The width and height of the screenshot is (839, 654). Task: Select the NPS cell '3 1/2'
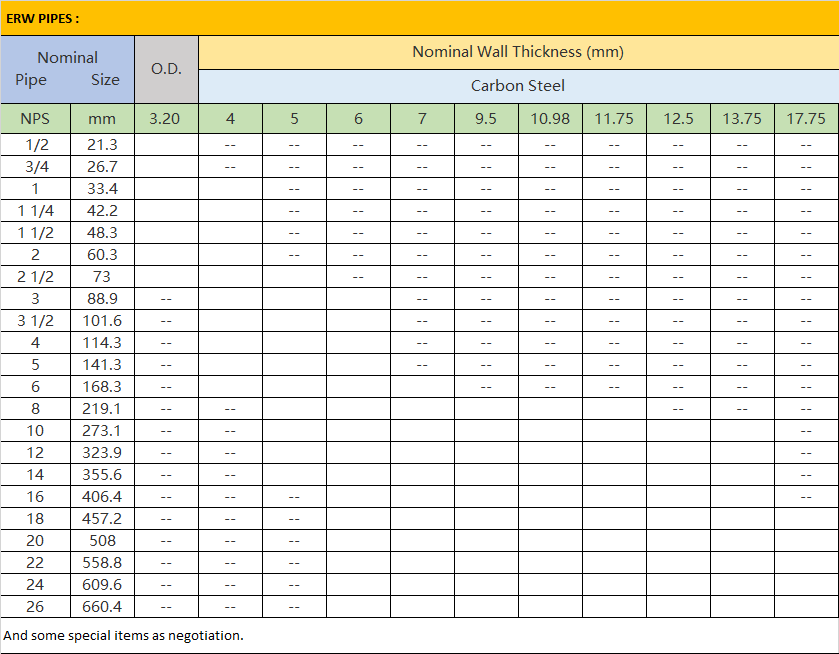(35, 321)
